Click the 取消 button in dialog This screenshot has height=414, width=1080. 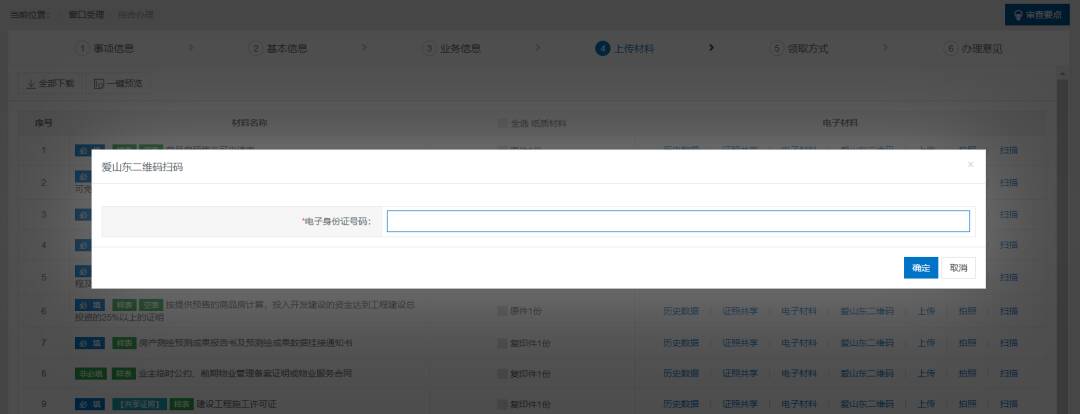tap(959, 268)
